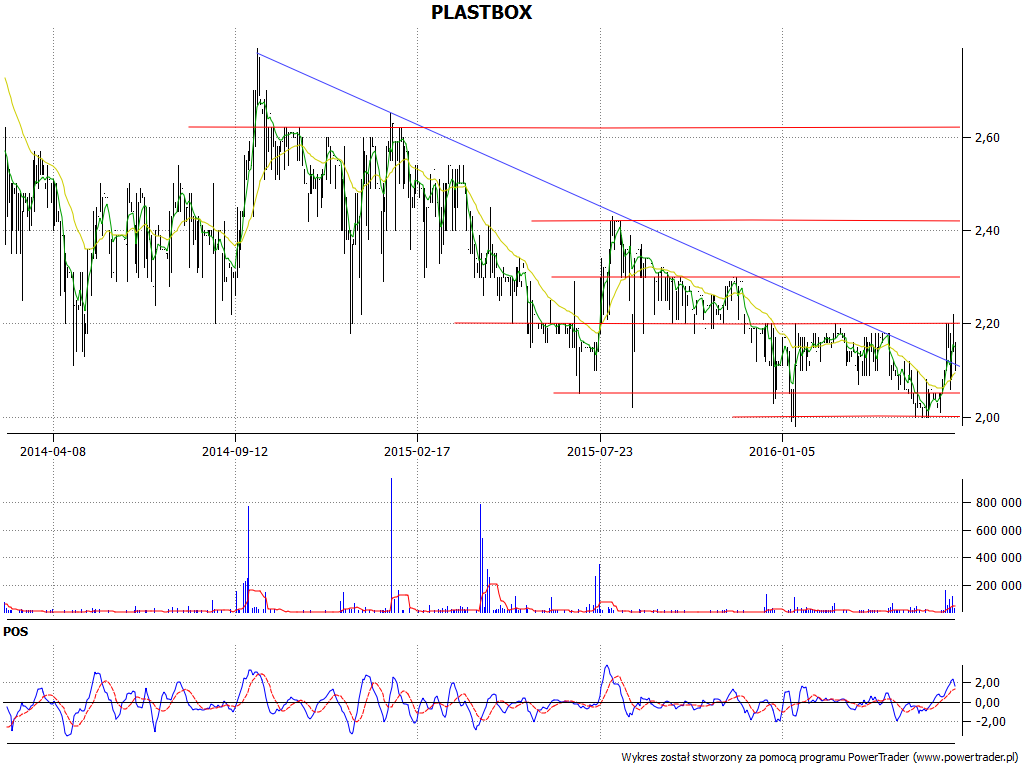Click the PowerTrader credit text in the footer
The height and width of the screenshot is (768, 1024).
(x=820, y=758)
